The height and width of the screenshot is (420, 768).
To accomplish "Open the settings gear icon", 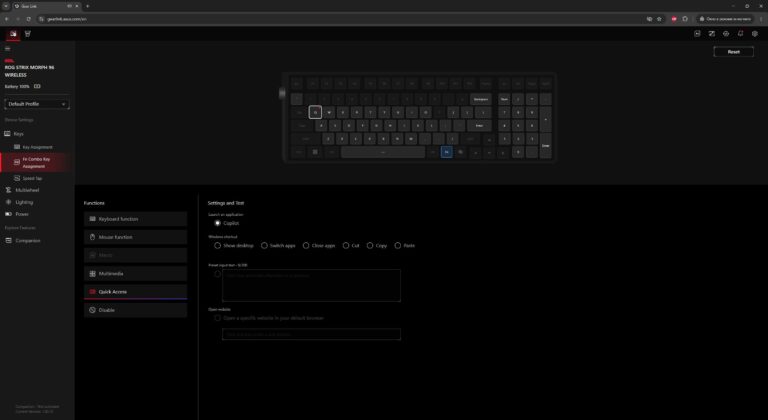I will (755, 34).
